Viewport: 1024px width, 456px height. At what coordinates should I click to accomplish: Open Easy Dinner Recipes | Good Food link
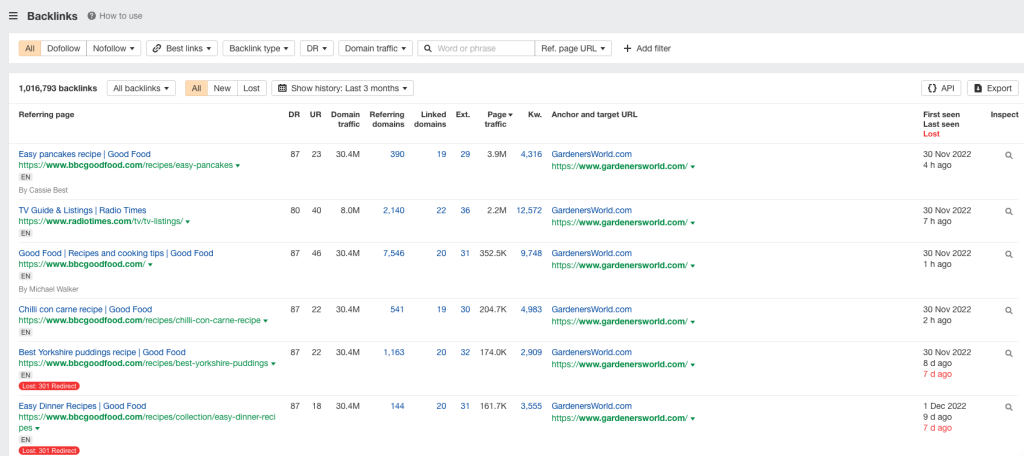(82, 406)
